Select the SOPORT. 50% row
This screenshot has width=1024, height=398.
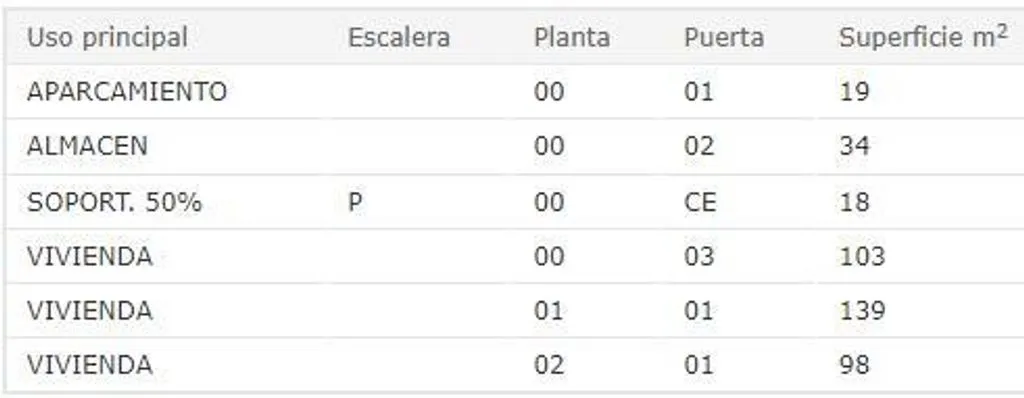click(x=515, y=202)
